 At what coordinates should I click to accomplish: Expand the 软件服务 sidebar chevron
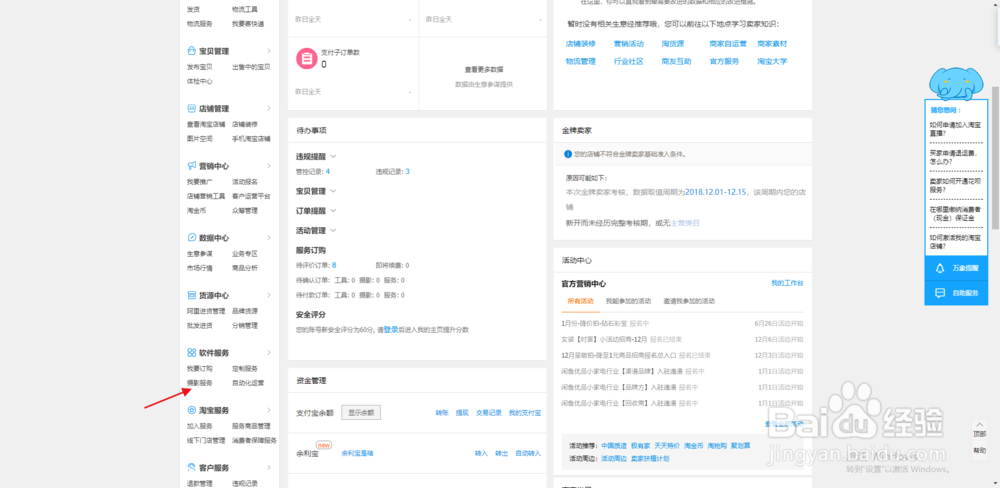click(x=269, y=353)
